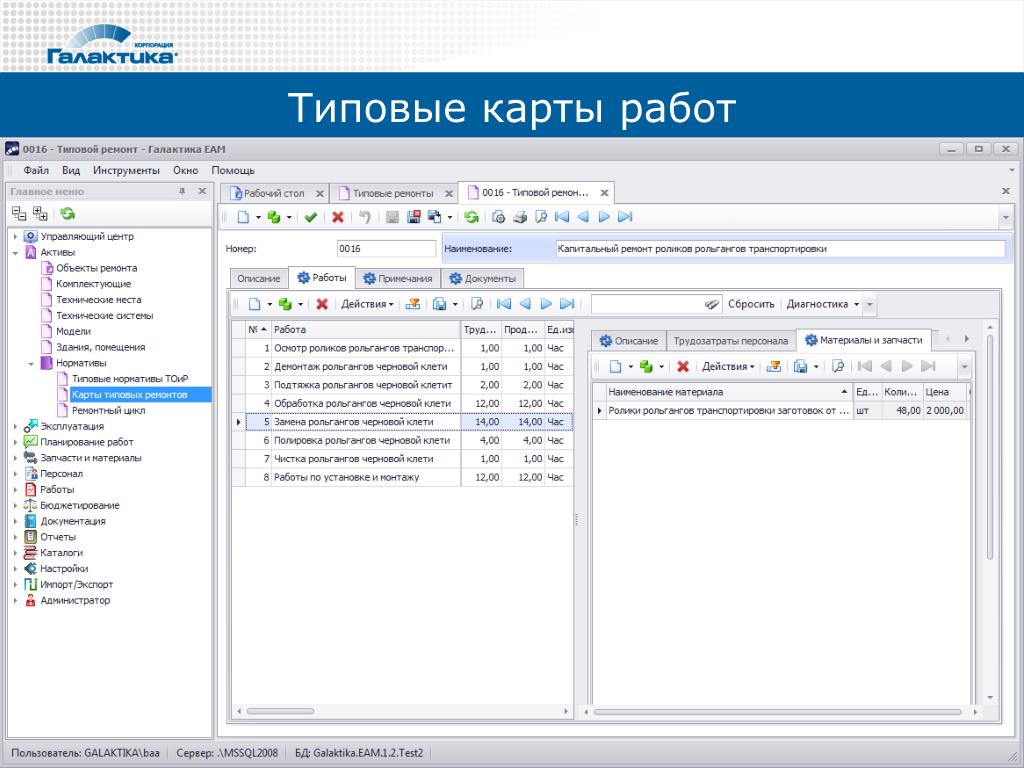This screenshot has width=1024, height=768.
Task: Click the Наименование input field
Action: [x=780, y=249]
